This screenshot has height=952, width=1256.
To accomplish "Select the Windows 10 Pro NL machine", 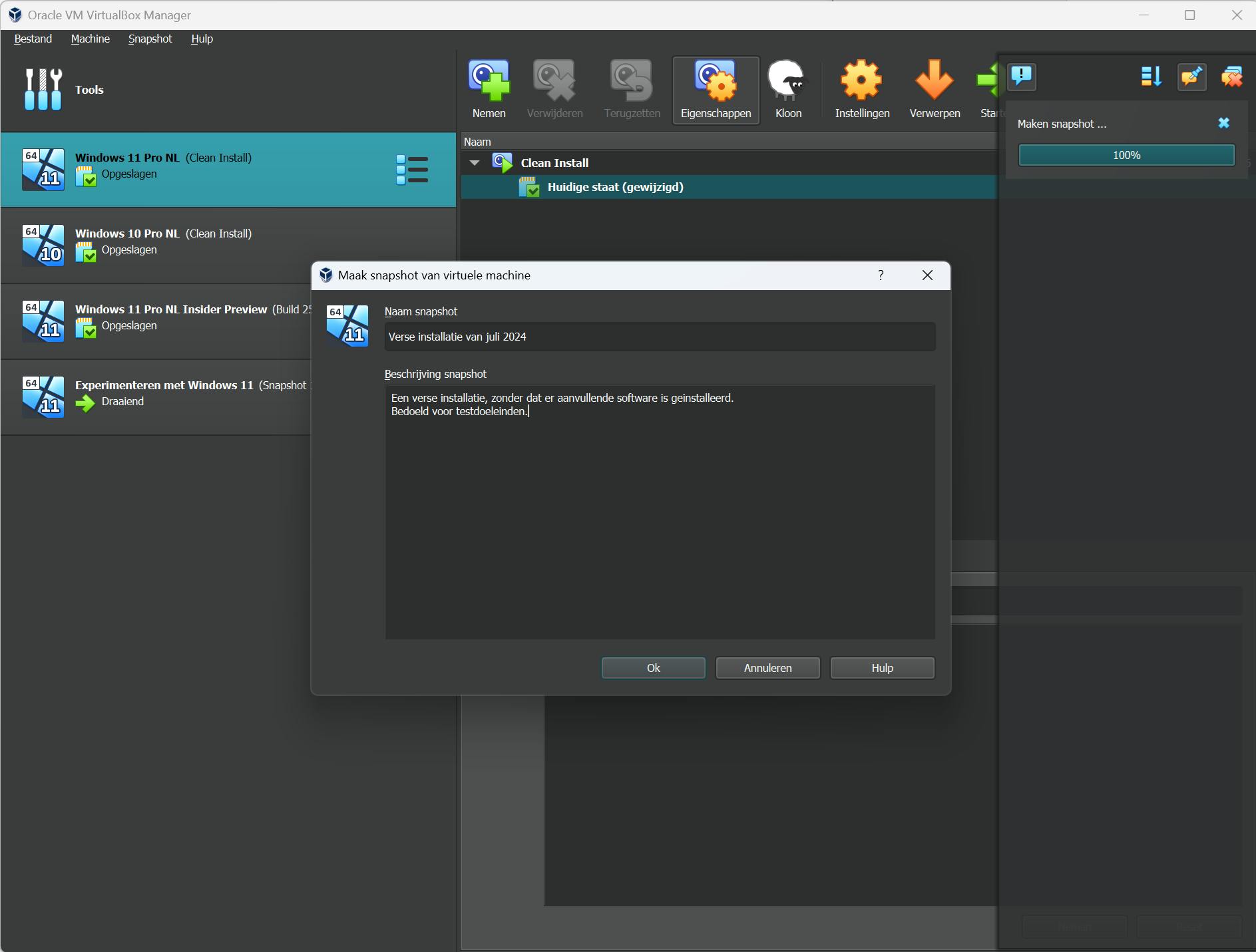I will [x=228, y=245].
